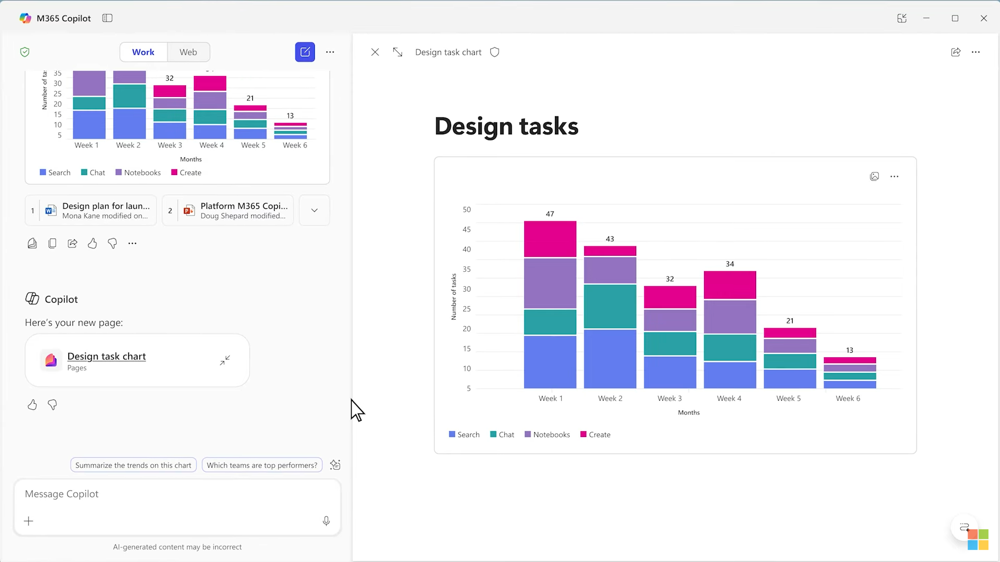This screenshot has width=1000, height=562.
Task: Open the chart's three-dot options menu
Action: click(894, 176)
